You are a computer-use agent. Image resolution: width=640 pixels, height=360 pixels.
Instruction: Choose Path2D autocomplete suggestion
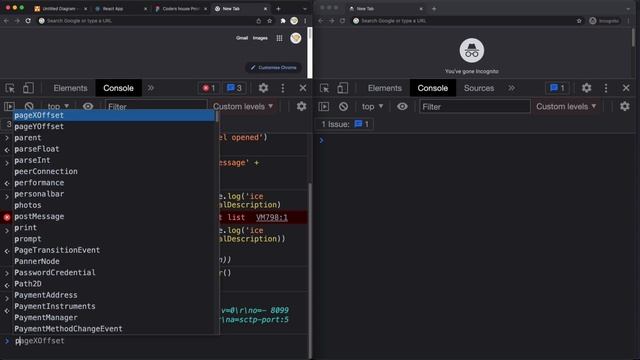pos(114,284)
